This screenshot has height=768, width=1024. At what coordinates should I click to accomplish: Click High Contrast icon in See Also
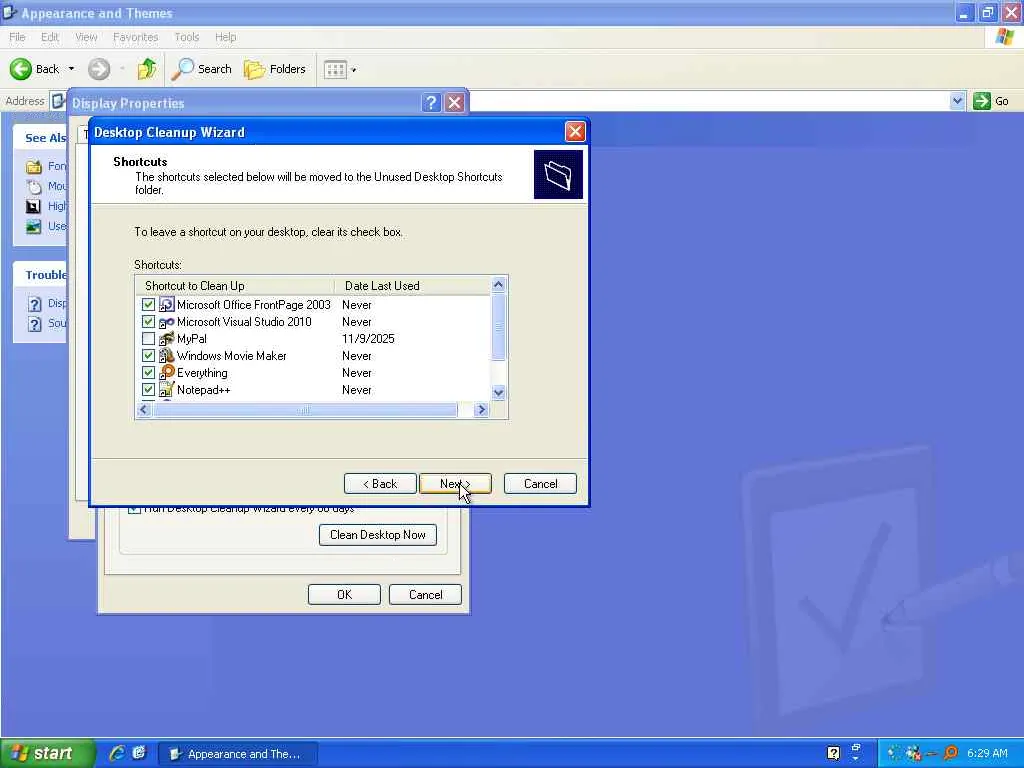click(x=33, y=206)
